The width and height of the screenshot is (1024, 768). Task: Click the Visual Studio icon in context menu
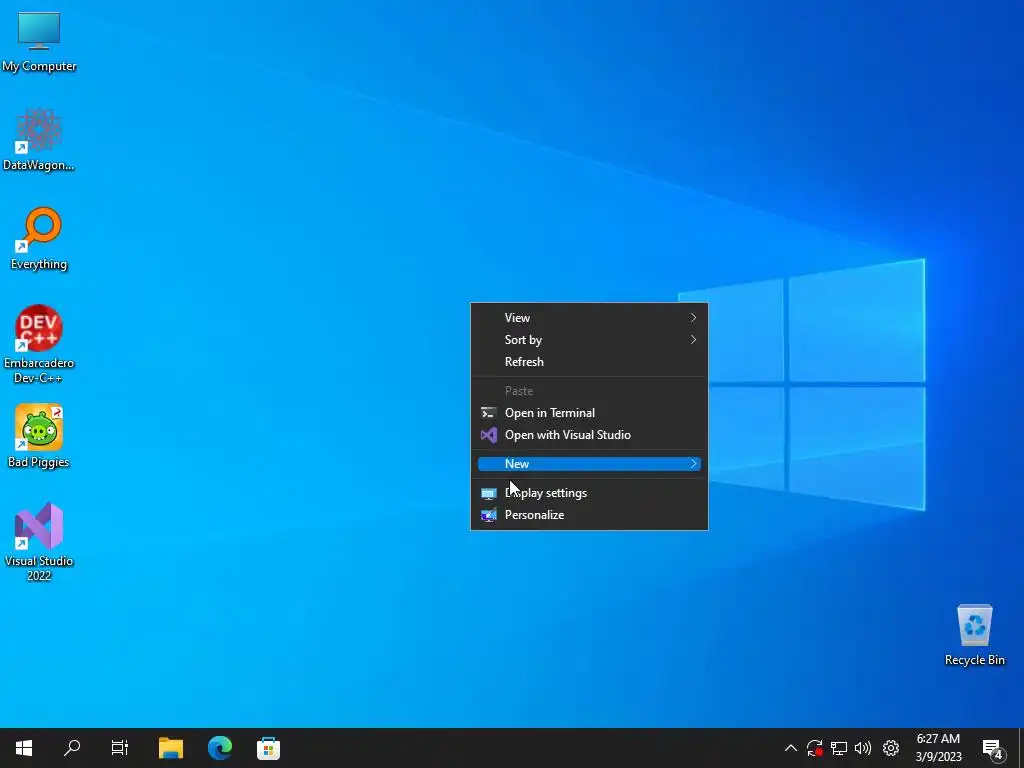[x=488, y=435]
